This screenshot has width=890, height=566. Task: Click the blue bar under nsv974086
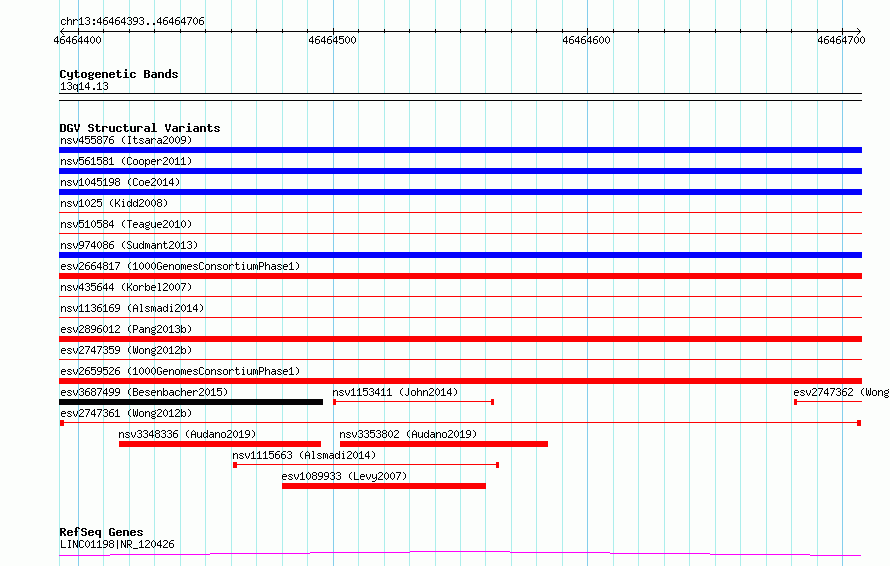tap(460, 255)
